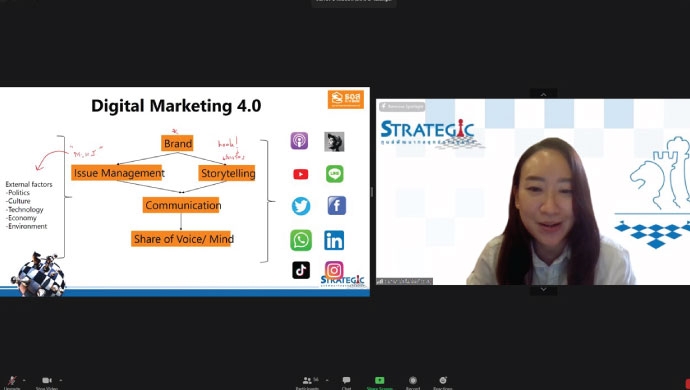Select the divider between slide and video

point(372,191)
